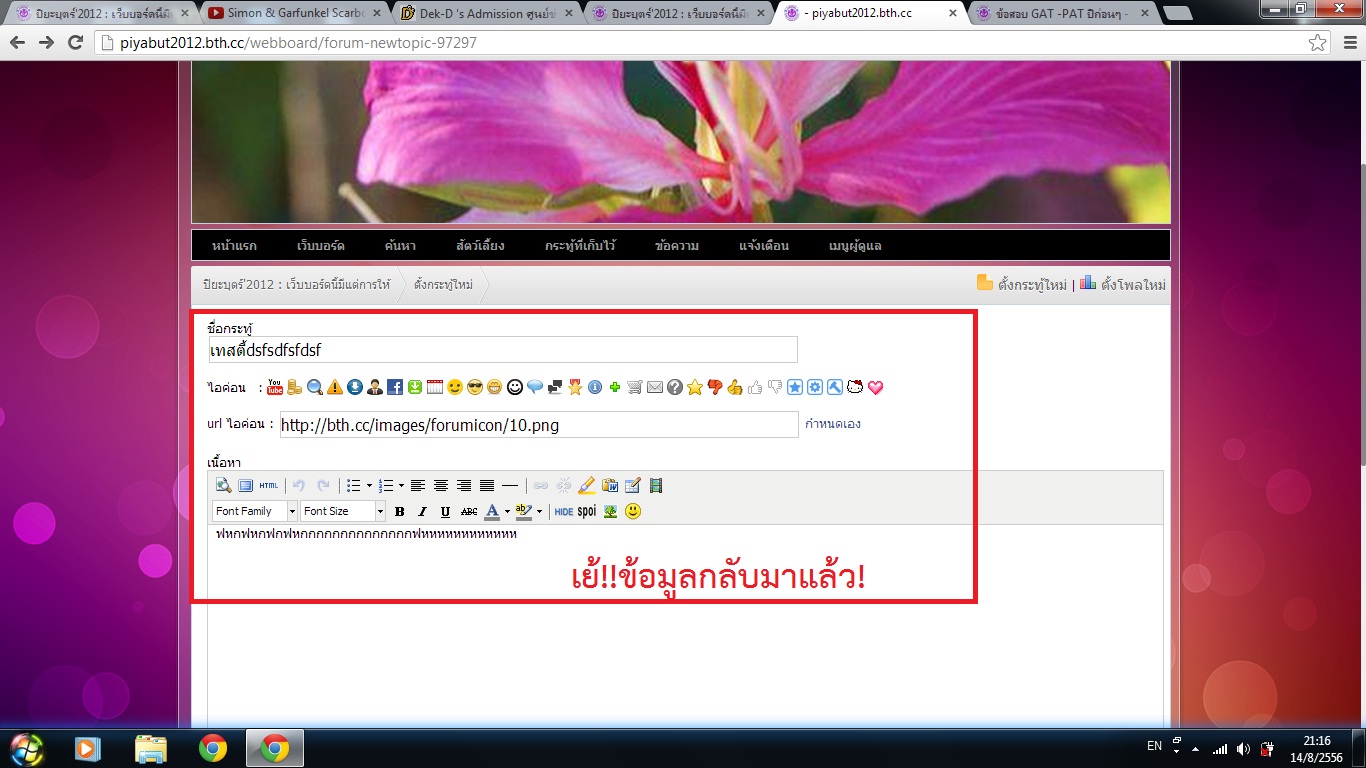Open Windows Explorer from the taskbar
1366x768 pixels.
point(150,748)
